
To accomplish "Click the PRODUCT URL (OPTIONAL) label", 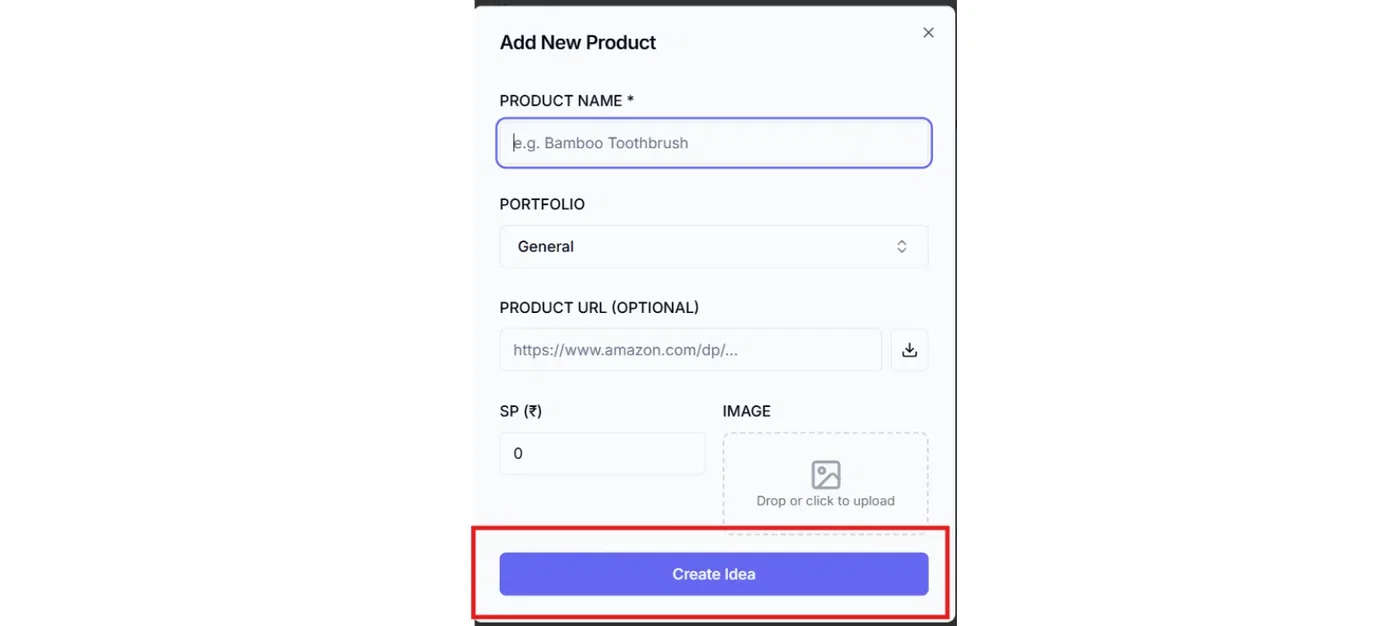I will point(599,307).
